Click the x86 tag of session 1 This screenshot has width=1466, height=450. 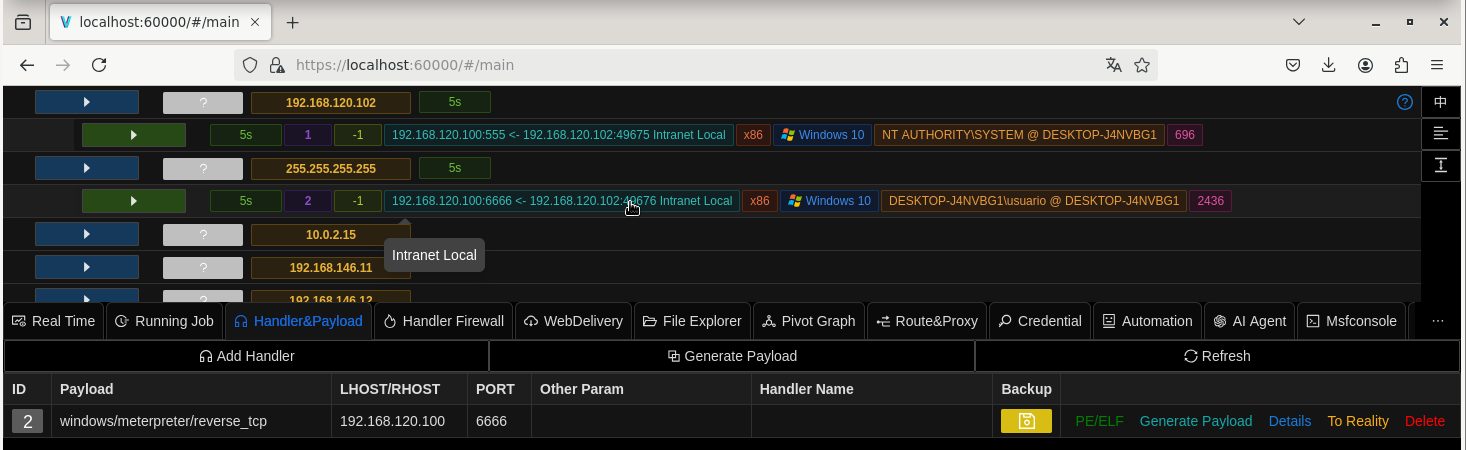coord(753,134)
